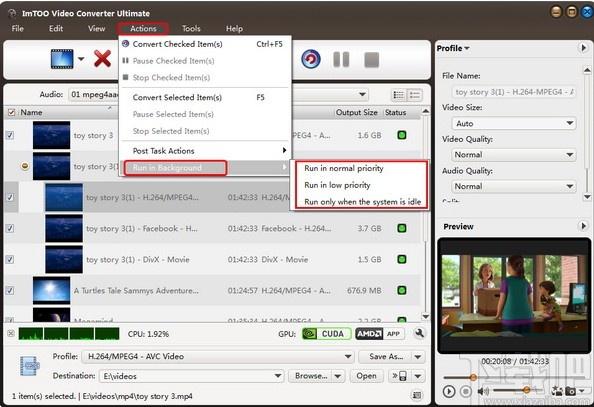Stop the preview playback
The image size is (594, 407).
pos(466,391)
